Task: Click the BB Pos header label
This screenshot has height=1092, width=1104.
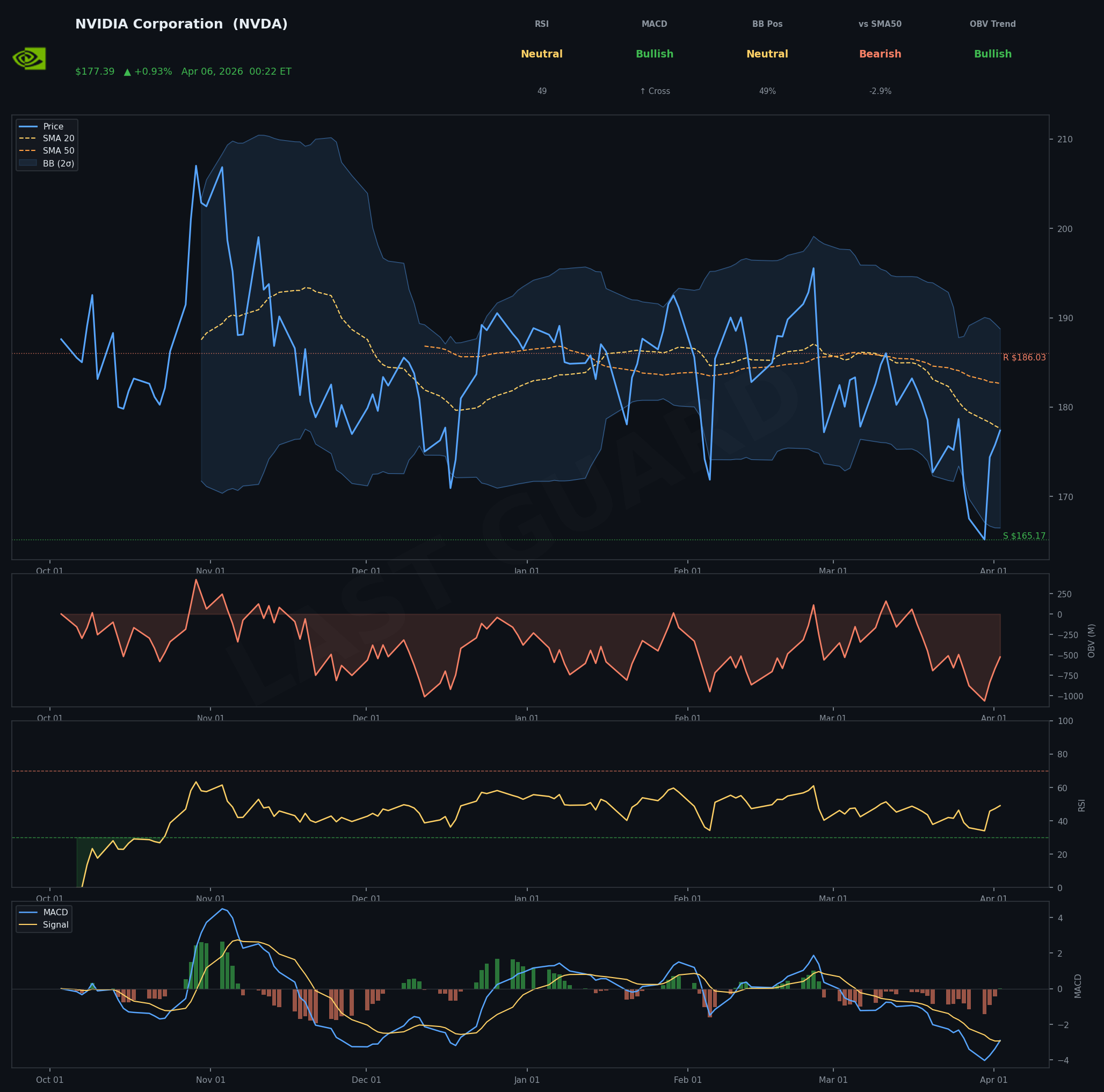Action: point(767,25)
